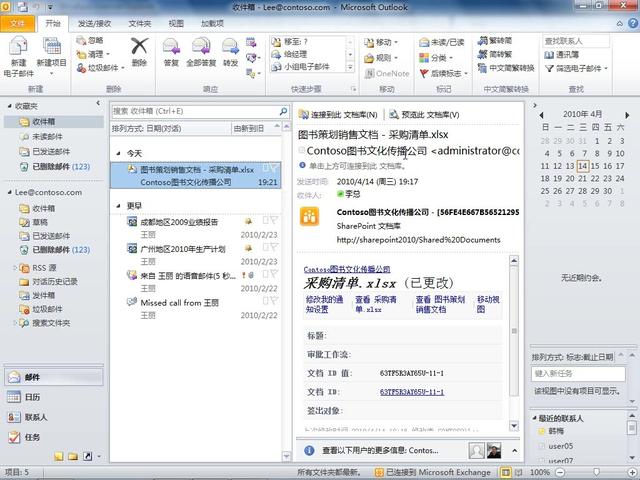The width and height of the screenshot is (640, 480).
Task: Go to next month in calendar
Action: [x=627, y=115]
